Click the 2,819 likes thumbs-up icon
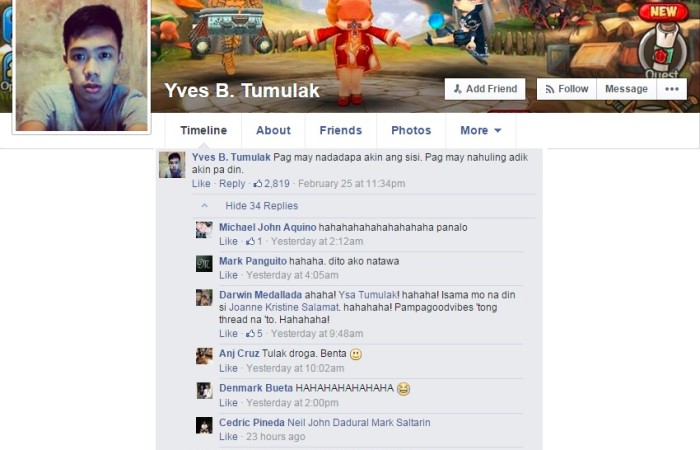The height and width of the screenshot is (450, 700). (x=258, y=183)
